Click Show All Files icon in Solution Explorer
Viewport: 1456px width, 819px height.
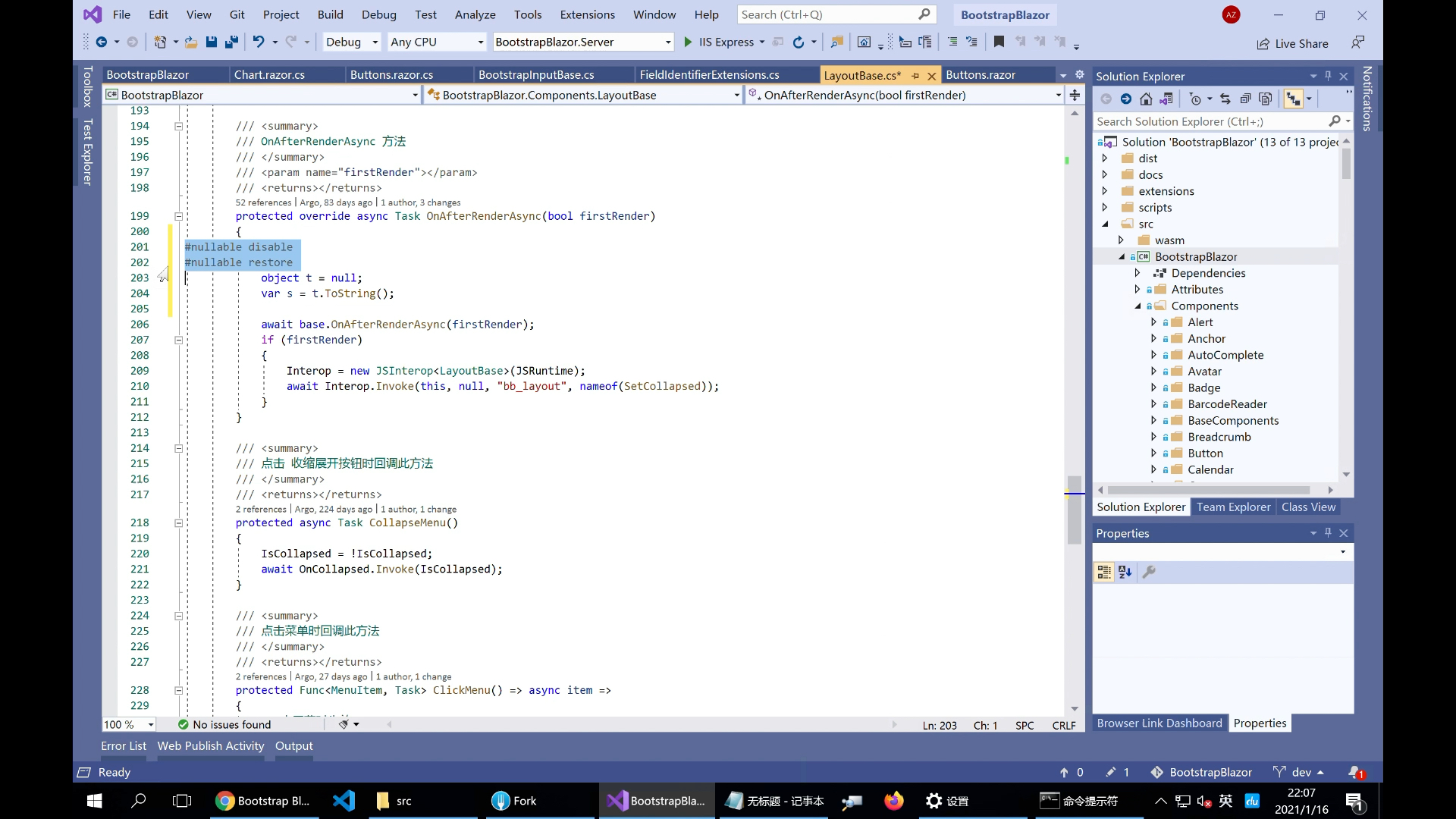pyautogui.click(x=1265, y=99)
